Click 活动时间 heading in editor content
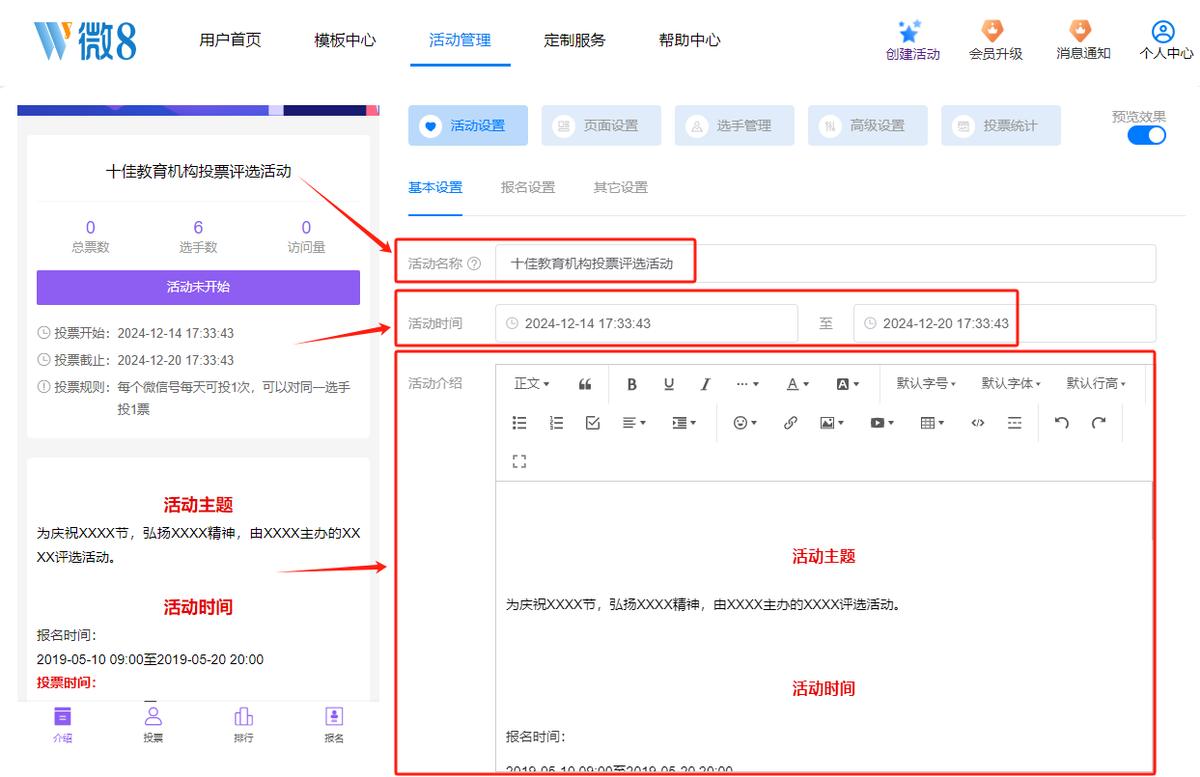Screen dimensions: 1200x777 (x=824, y=689)
